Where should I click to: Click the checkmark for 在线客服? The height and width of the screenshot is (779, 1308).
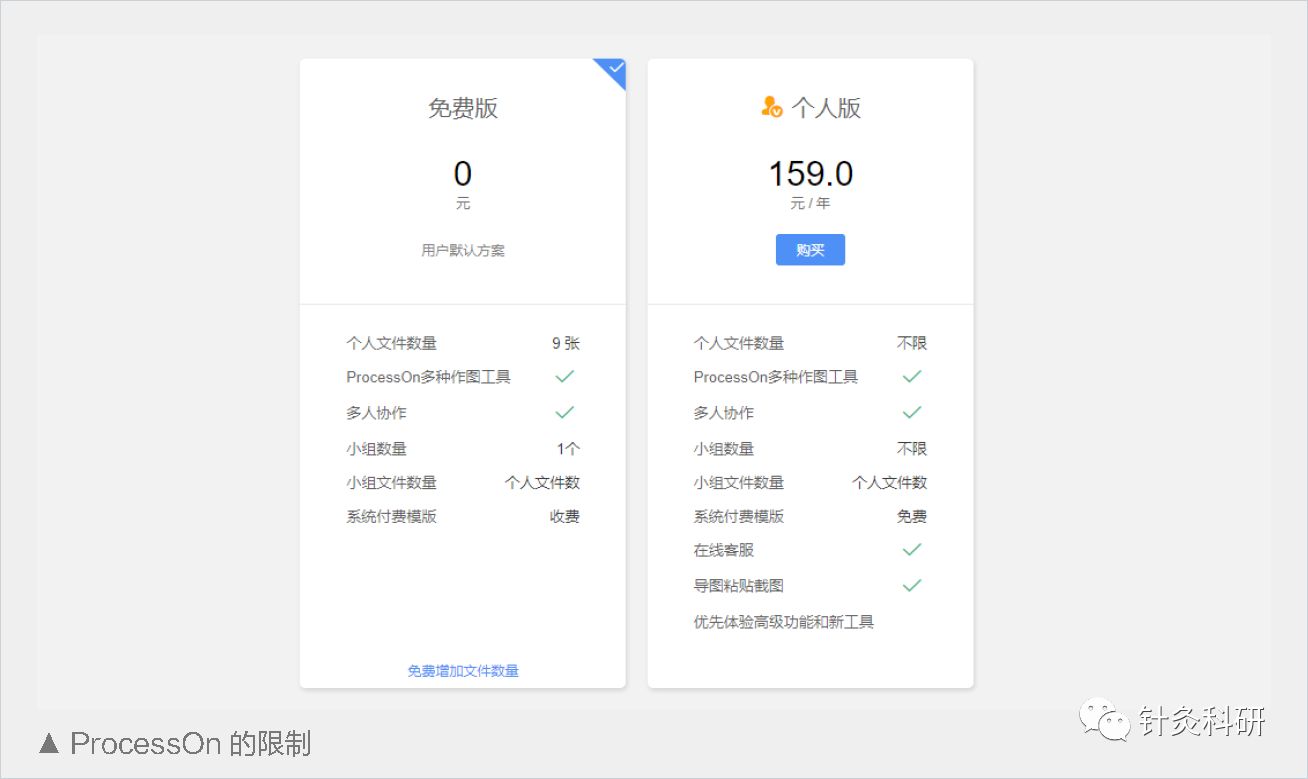point(912,549)
